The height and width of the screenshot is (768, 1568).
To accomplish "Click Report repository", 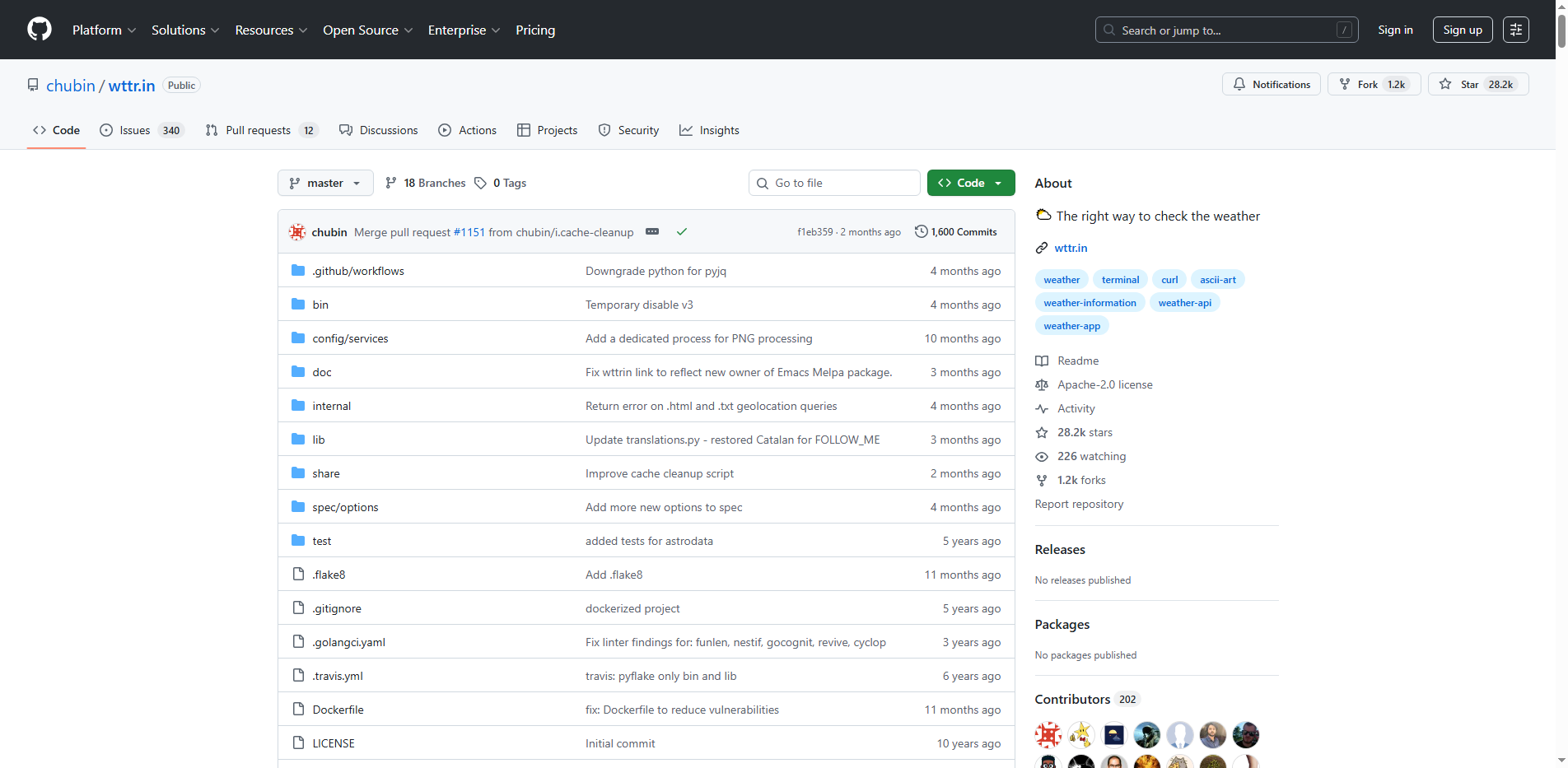I will [1079, 504].
